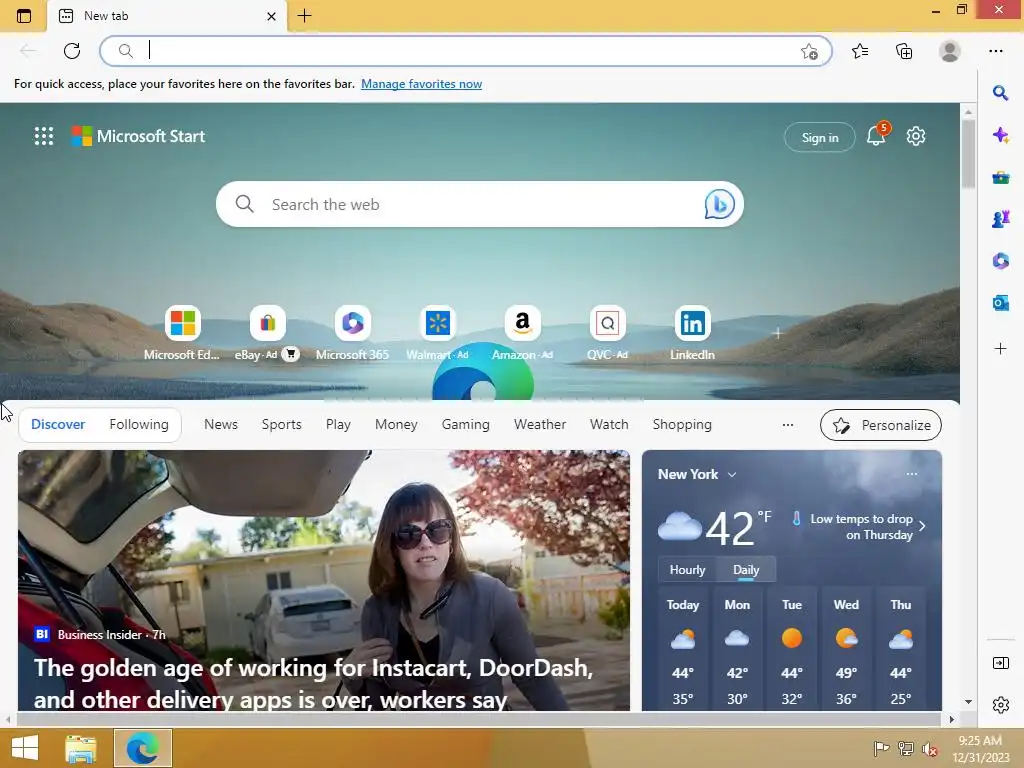This screenshot has height=768, width=1024.
Task: Open the Favorites list icon
Action: point(860,51)
